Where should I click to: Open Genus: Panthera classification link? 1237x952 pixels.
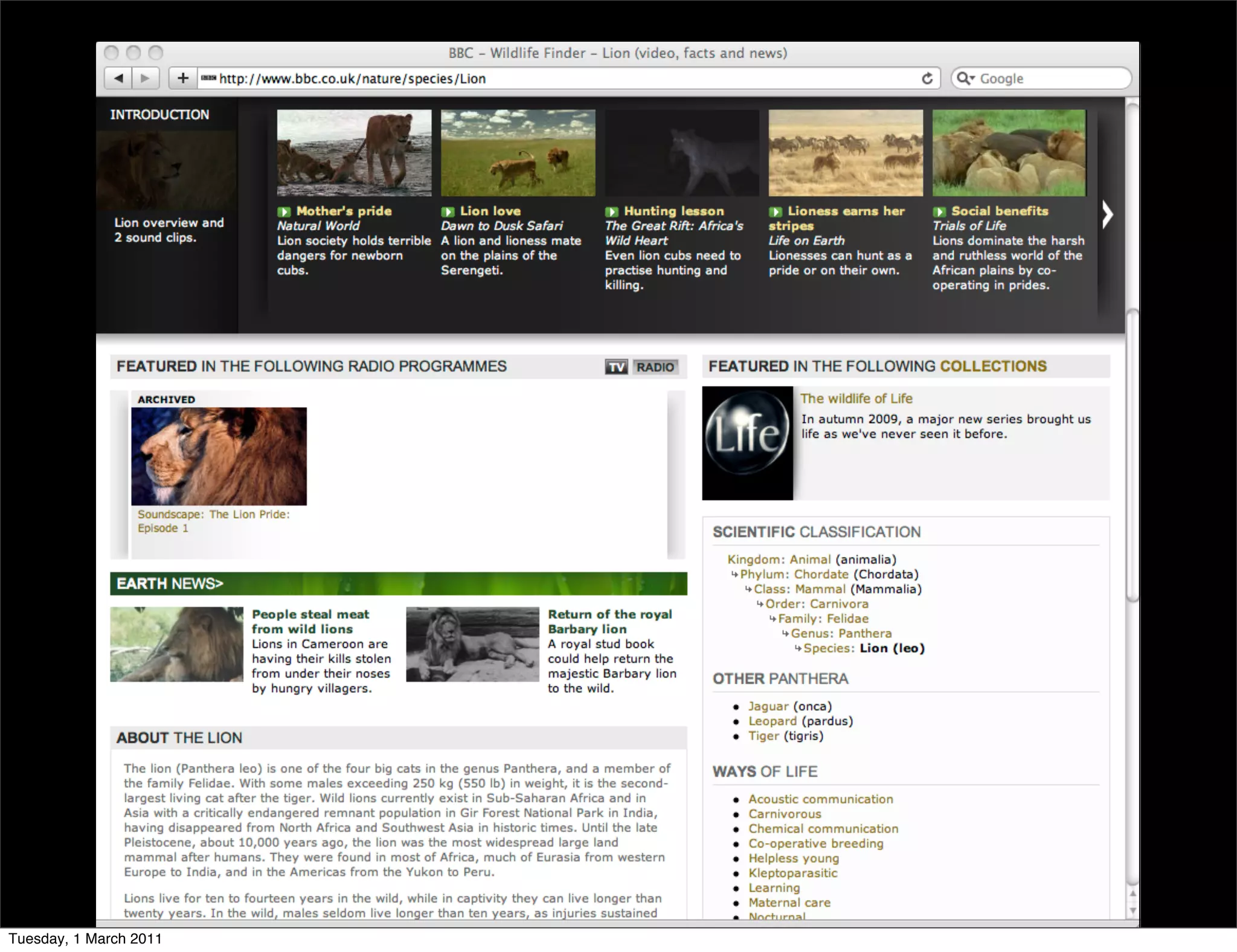click(x=841, y=633)
